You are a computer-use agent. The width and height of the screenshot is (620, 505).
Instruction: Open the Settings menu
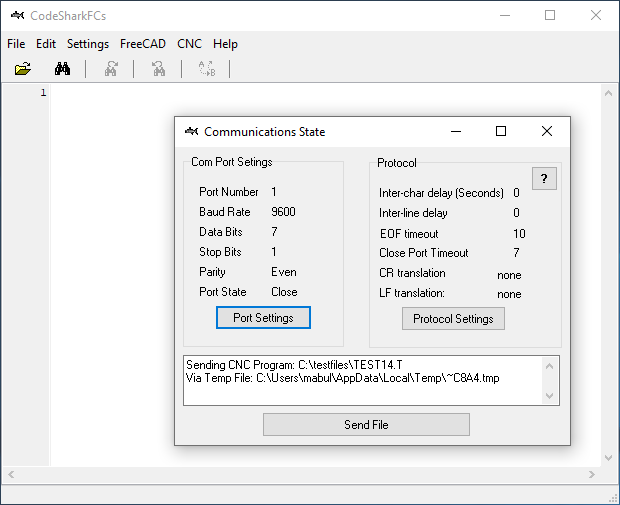[x=88, y=44]
